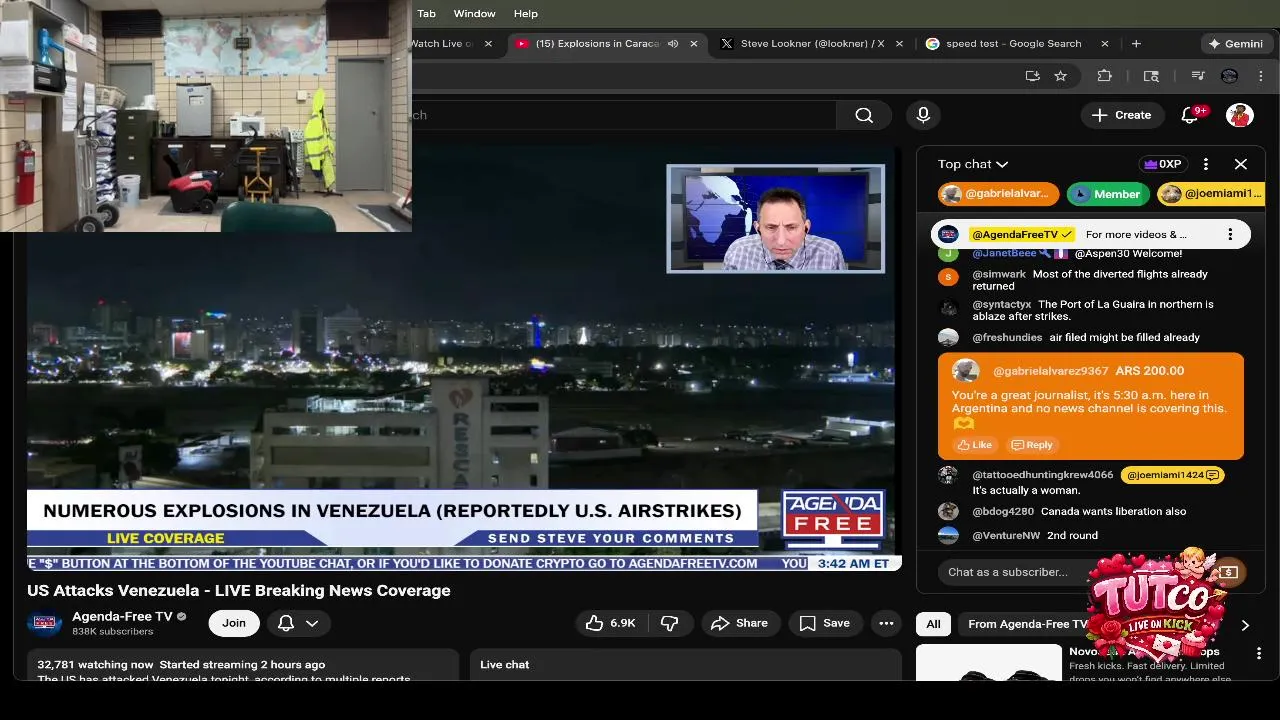Screen dimensions: 1280x720
Task: Bookmark this page with star icon
Action: (1061, 76)
